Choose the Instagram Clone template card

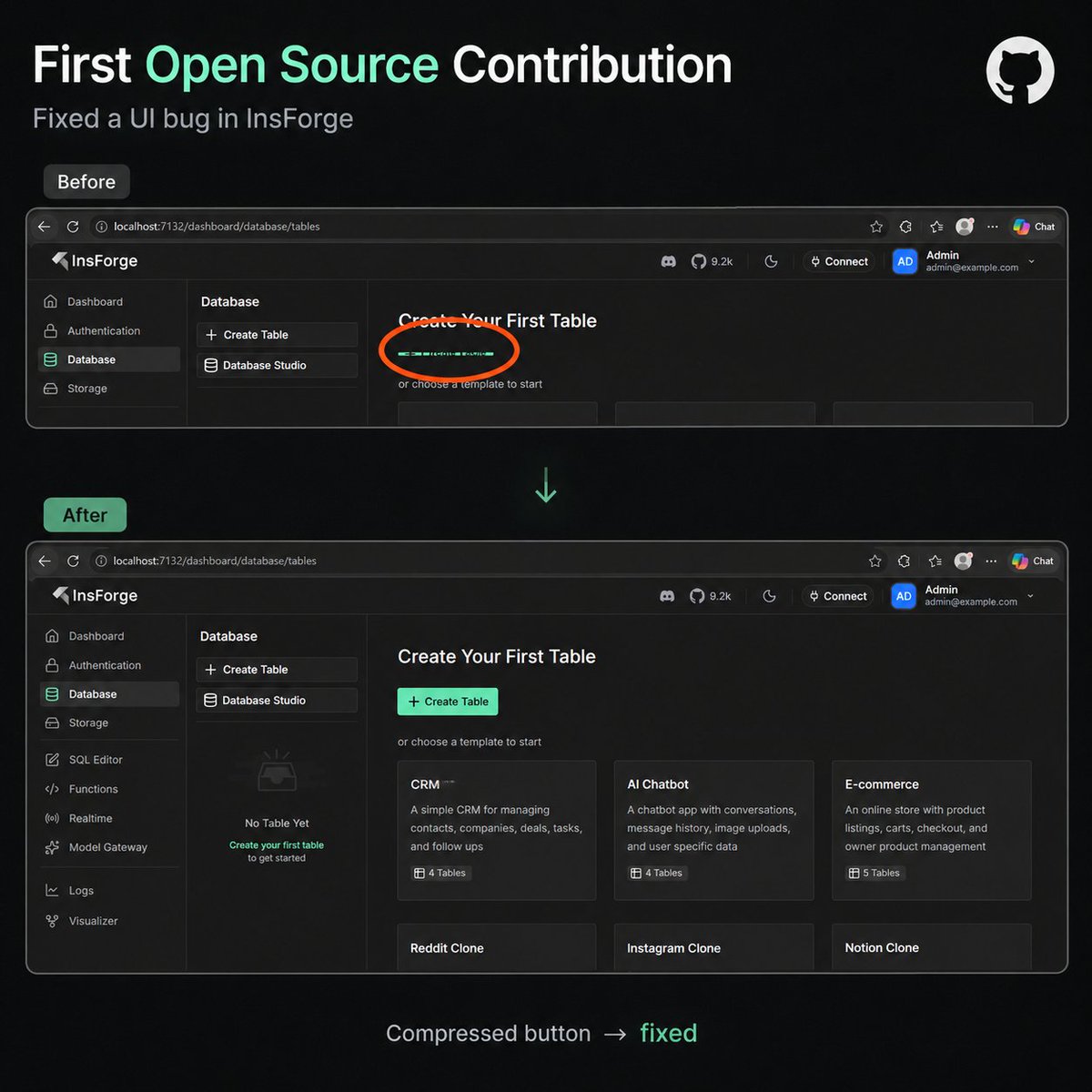pyautogui.click(x=713, y=947)
